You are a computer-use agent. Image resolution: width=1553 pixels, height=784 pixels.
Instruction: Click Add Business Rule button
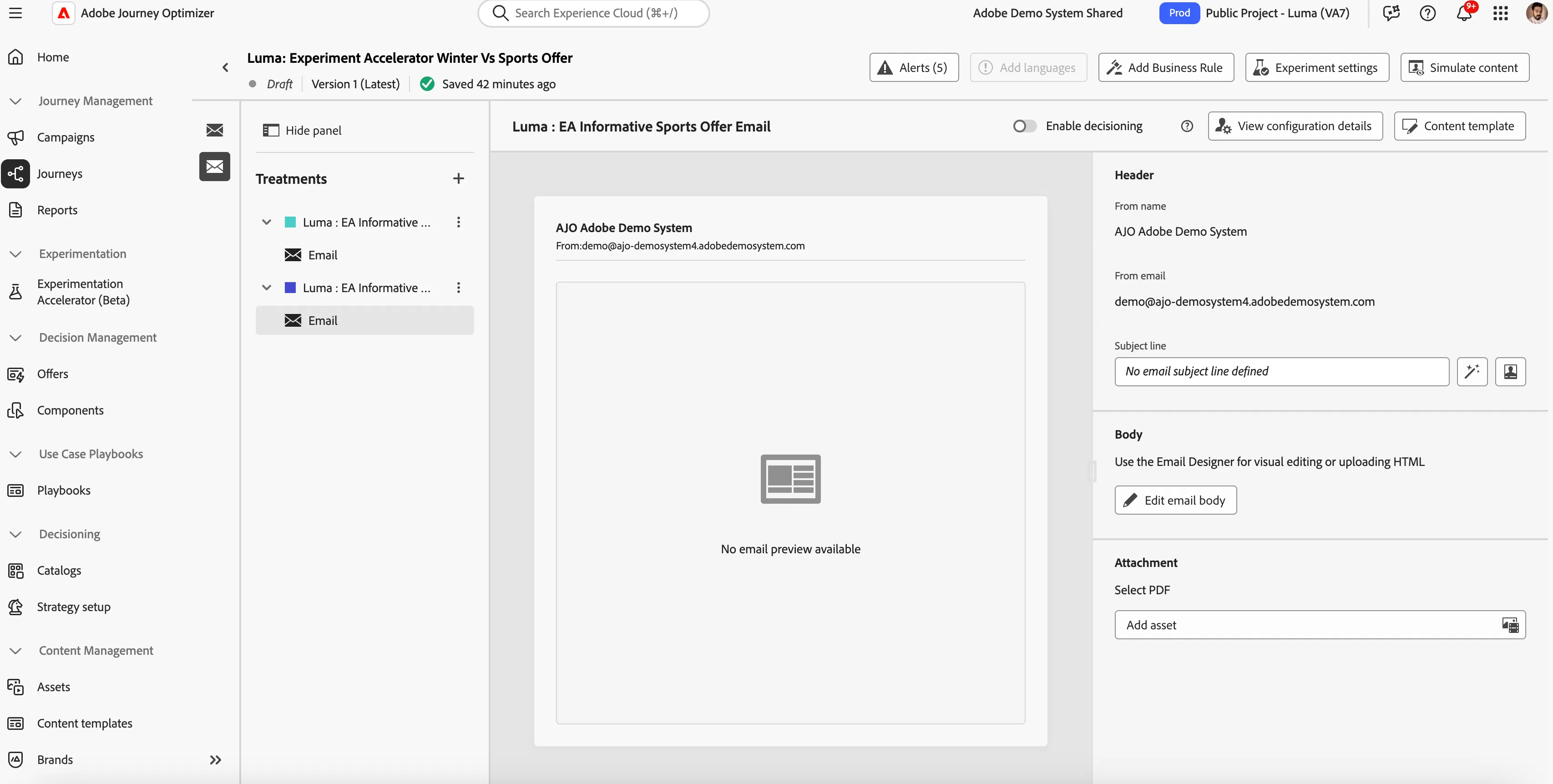click(1165, 67)
